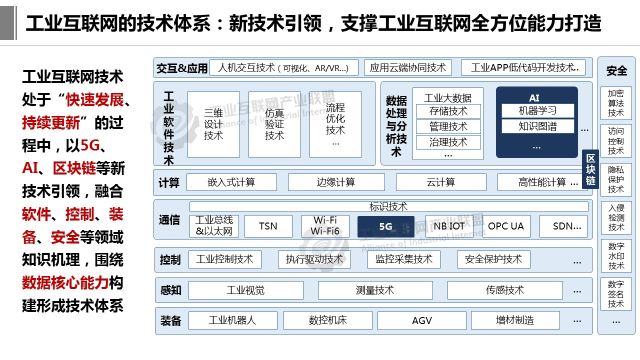This screenshot has width=640, height=360.
Task: Select the 云计算 box
Action: (441, 182)
